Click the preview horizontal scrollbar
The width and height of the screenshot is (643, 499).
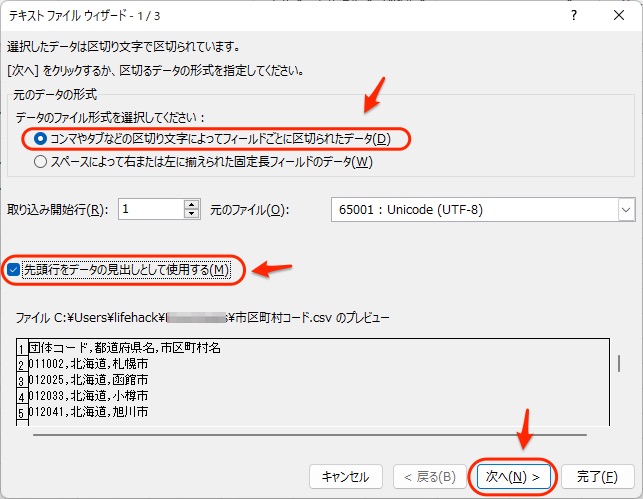(310, 435)
